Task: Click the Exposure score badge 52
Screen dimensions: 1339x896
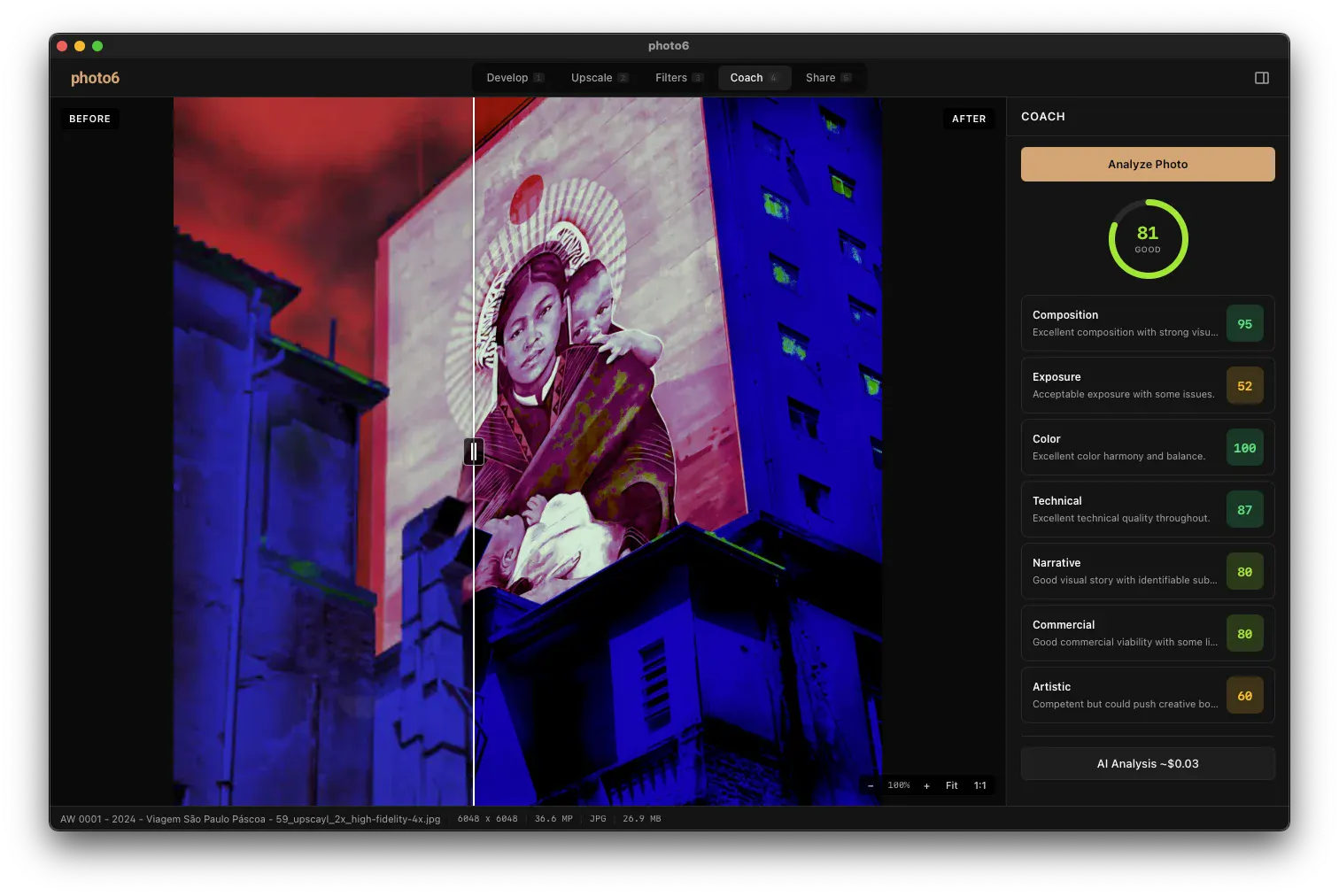Action: pos(1244,386)
